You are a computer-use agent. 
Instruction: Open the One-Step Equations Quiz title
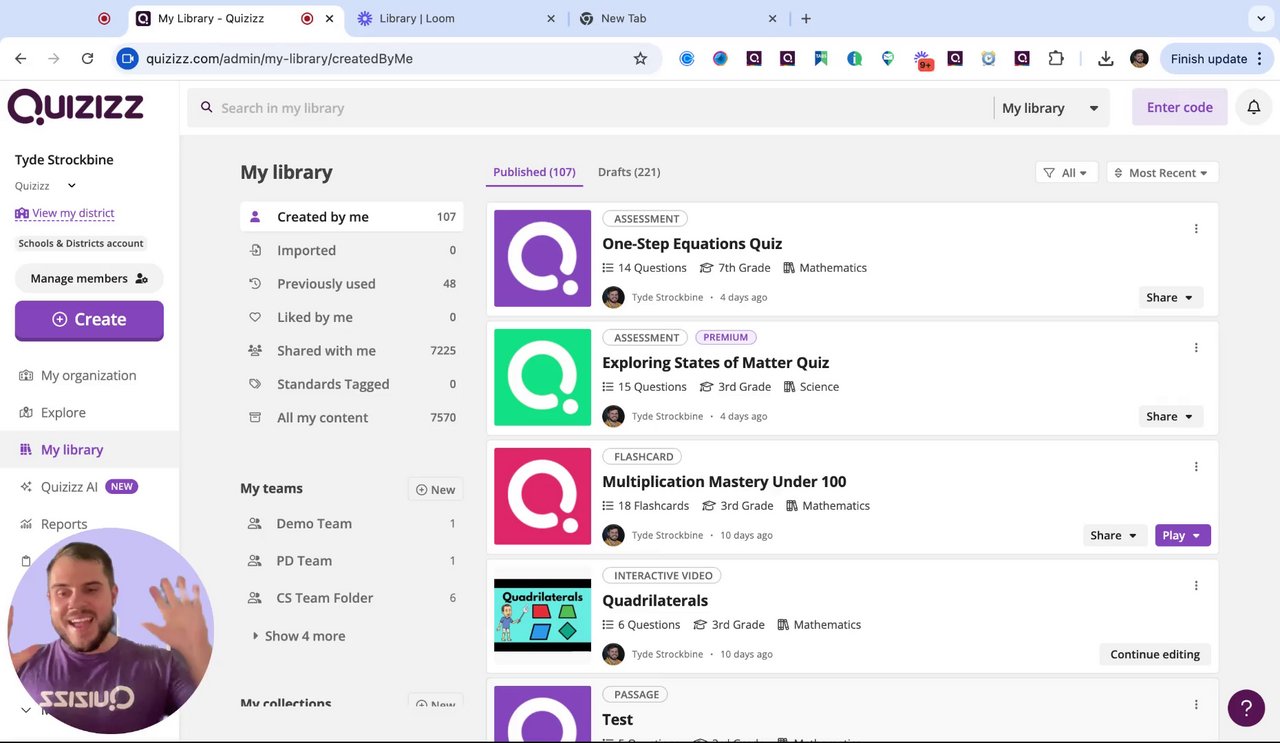(692, 244)
